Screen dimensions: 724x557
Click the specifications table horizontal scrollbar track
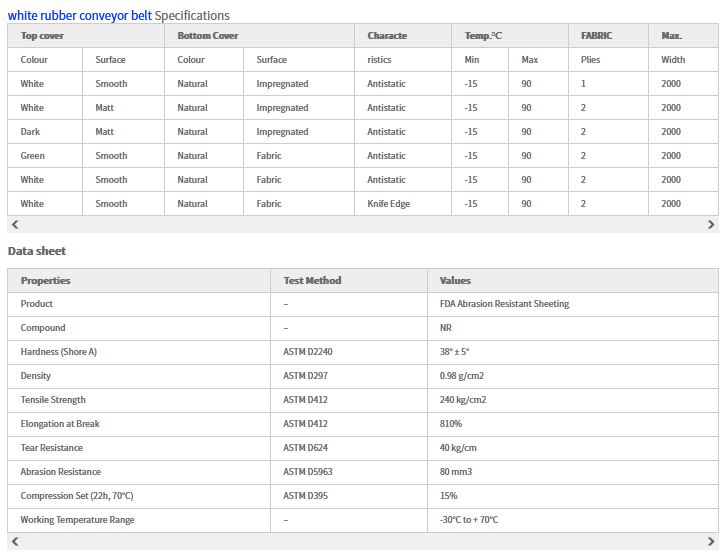coord(362,225)
